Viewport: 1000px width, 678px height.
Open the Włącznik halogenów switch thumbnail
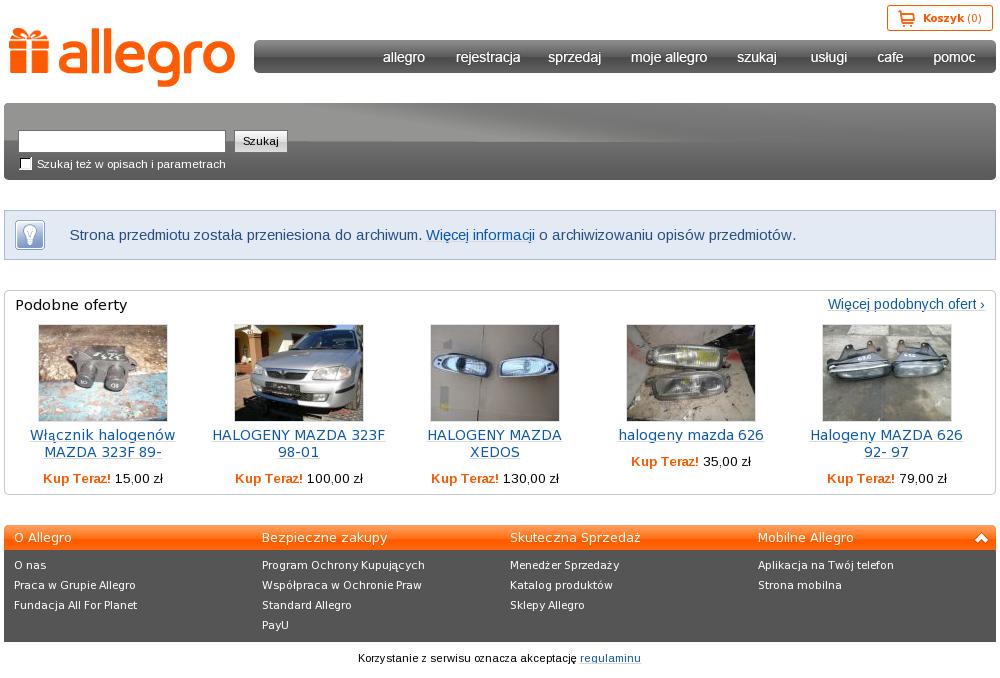point(103,372)
